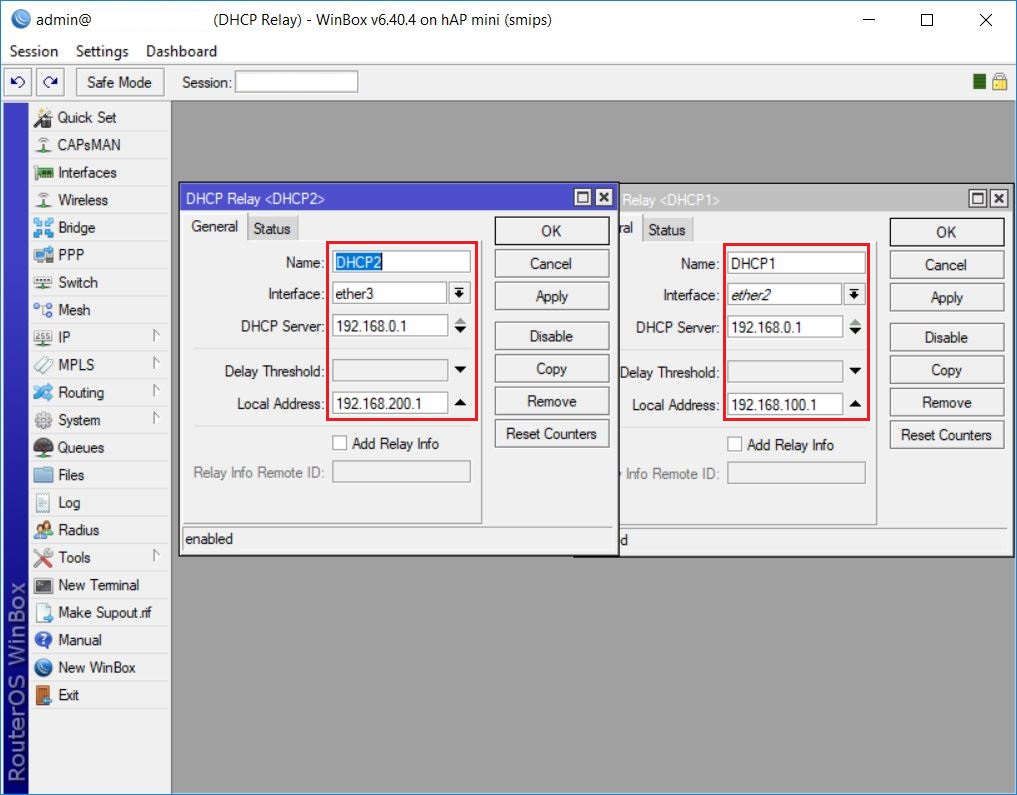Open Interface dropdown showing ether2

pos(854,294)
